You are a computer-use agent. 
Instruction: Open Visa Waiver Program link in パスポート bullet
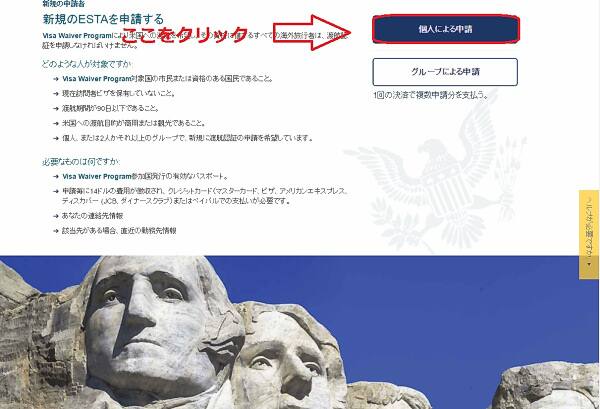(x=97, y=176)
